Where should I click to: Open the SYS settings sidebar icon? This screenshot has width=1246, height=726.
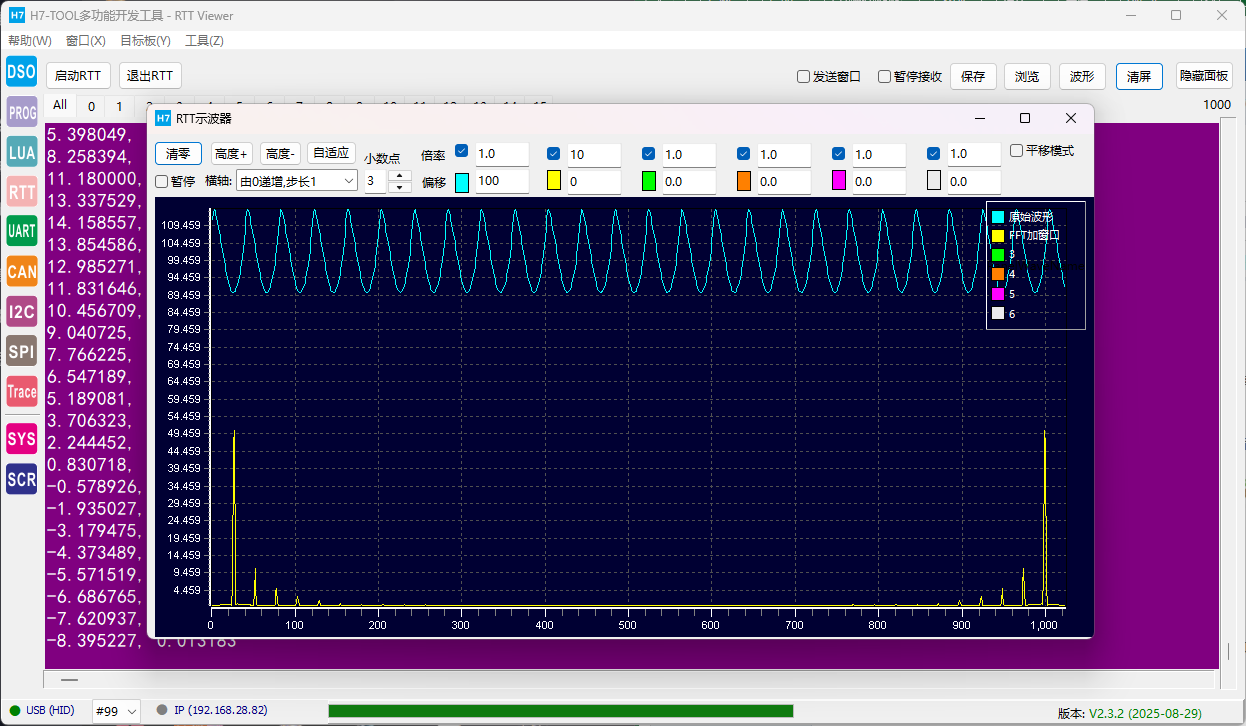click(x=21, y=439)
